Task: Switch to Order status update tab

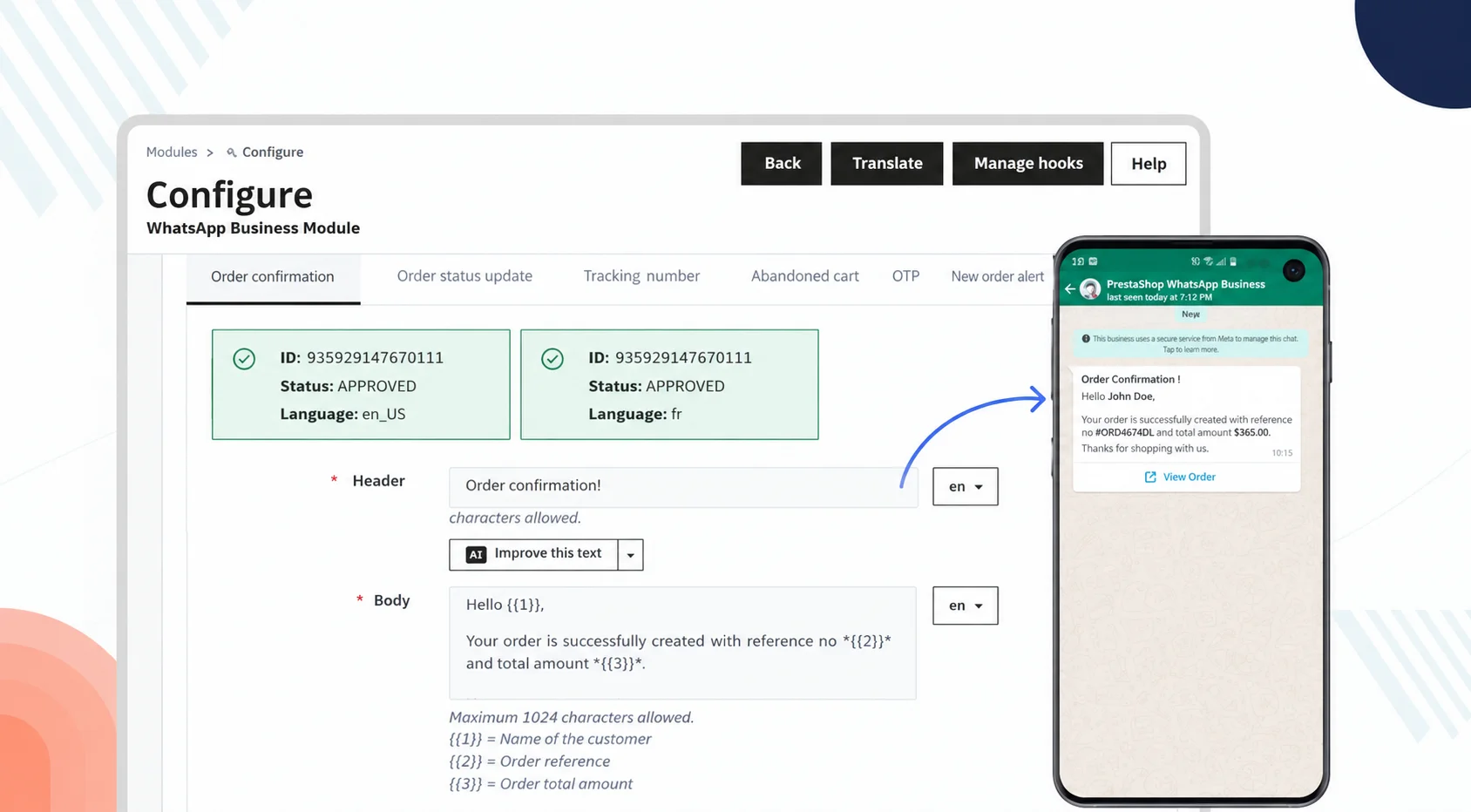Action: [x=464, y=276]
